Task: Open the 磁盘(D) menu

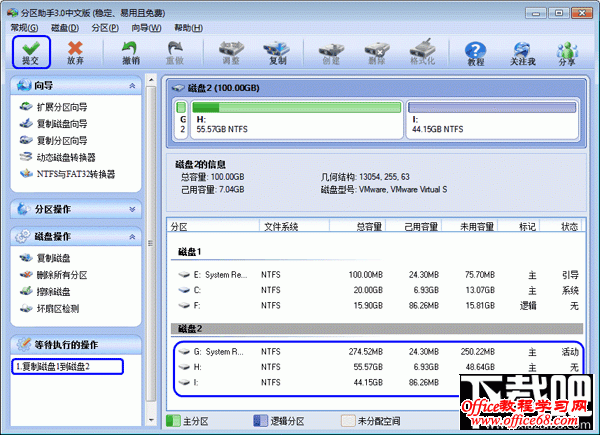Action: point(65,28)
